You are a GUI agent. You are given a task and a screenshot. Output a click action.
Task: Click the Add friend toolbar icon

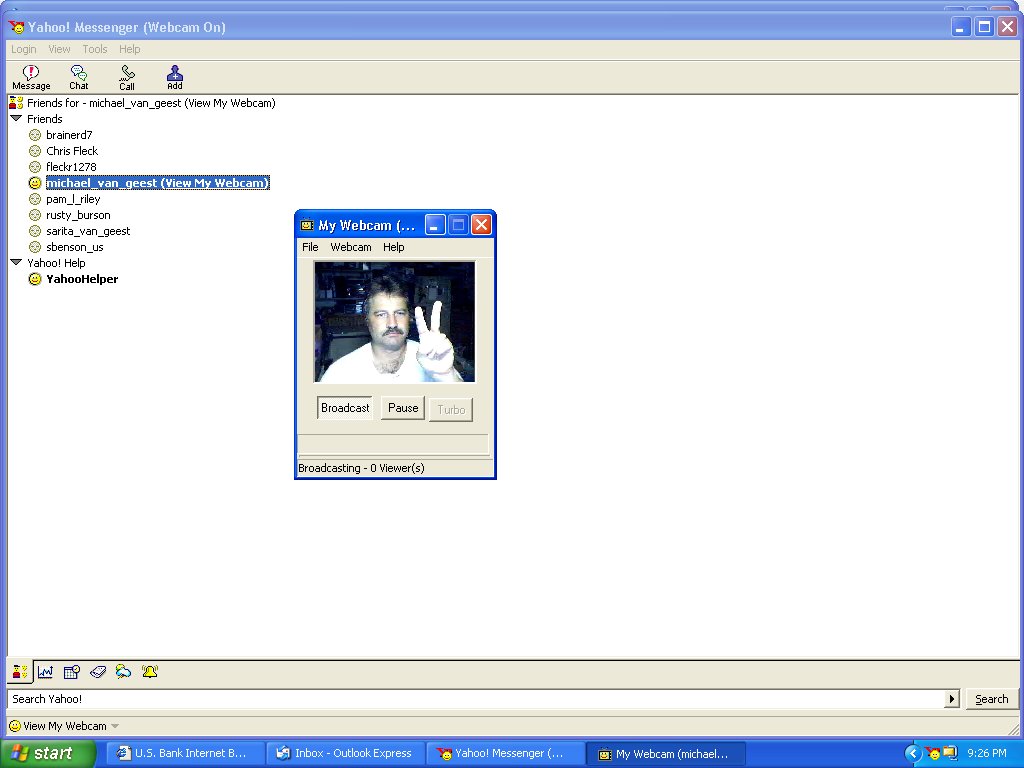(174, 77)
